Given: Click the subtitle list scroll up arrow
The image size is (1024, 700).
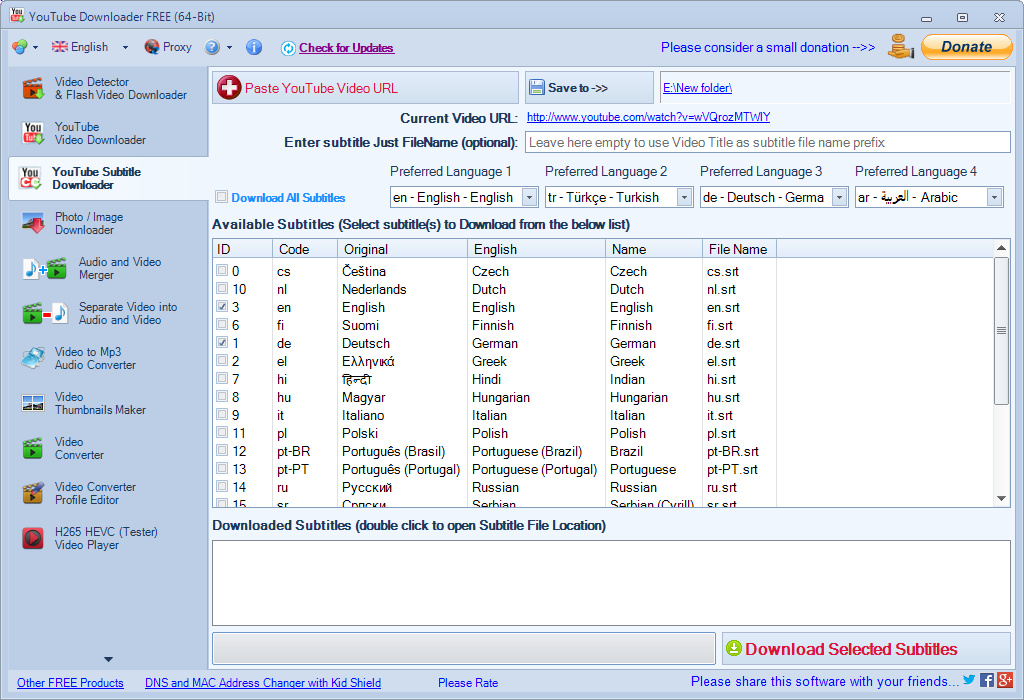Looking at the screenshot, I should click(1001, 247).
